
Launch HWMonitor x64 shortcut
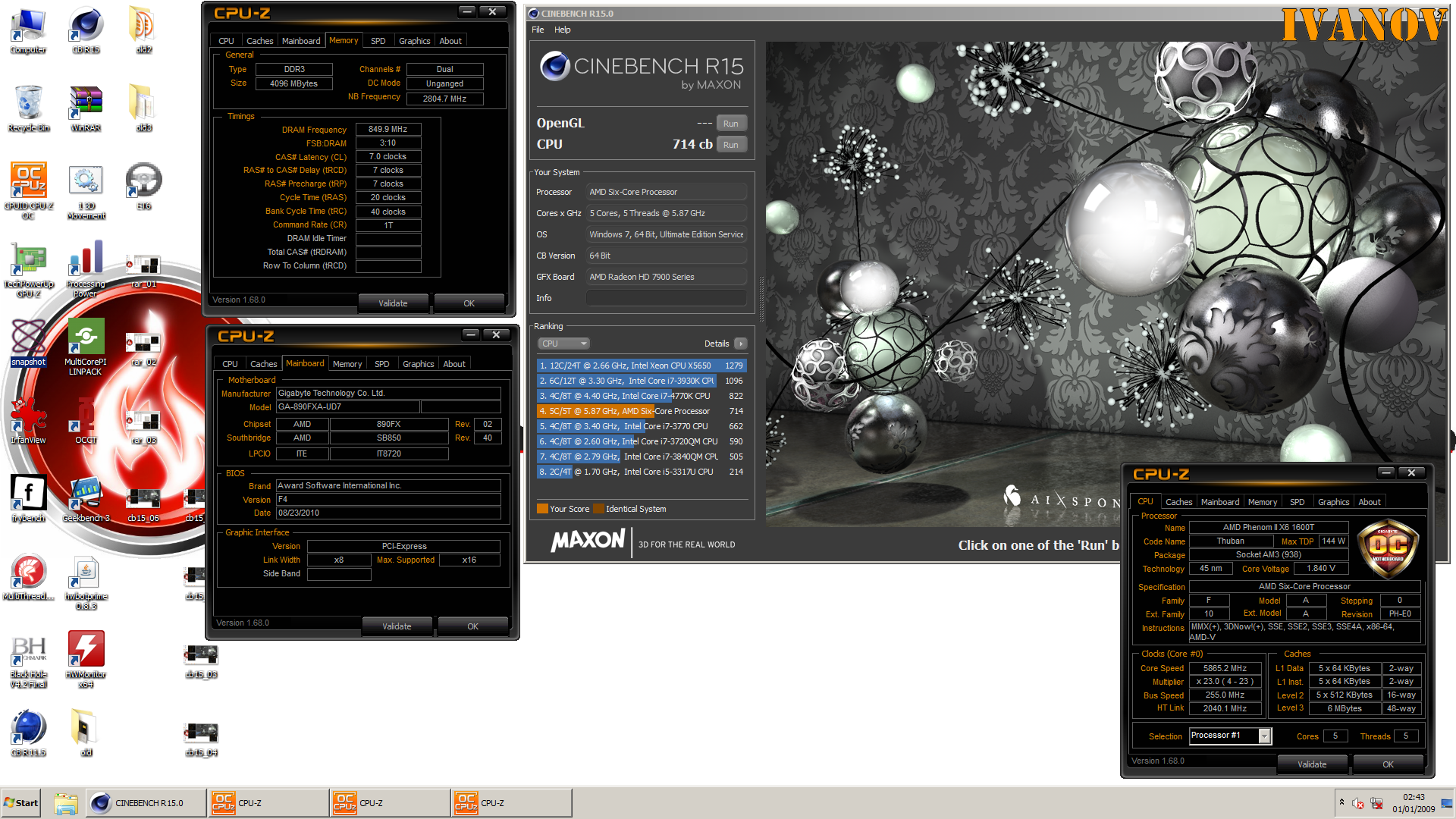coord(86,661)
